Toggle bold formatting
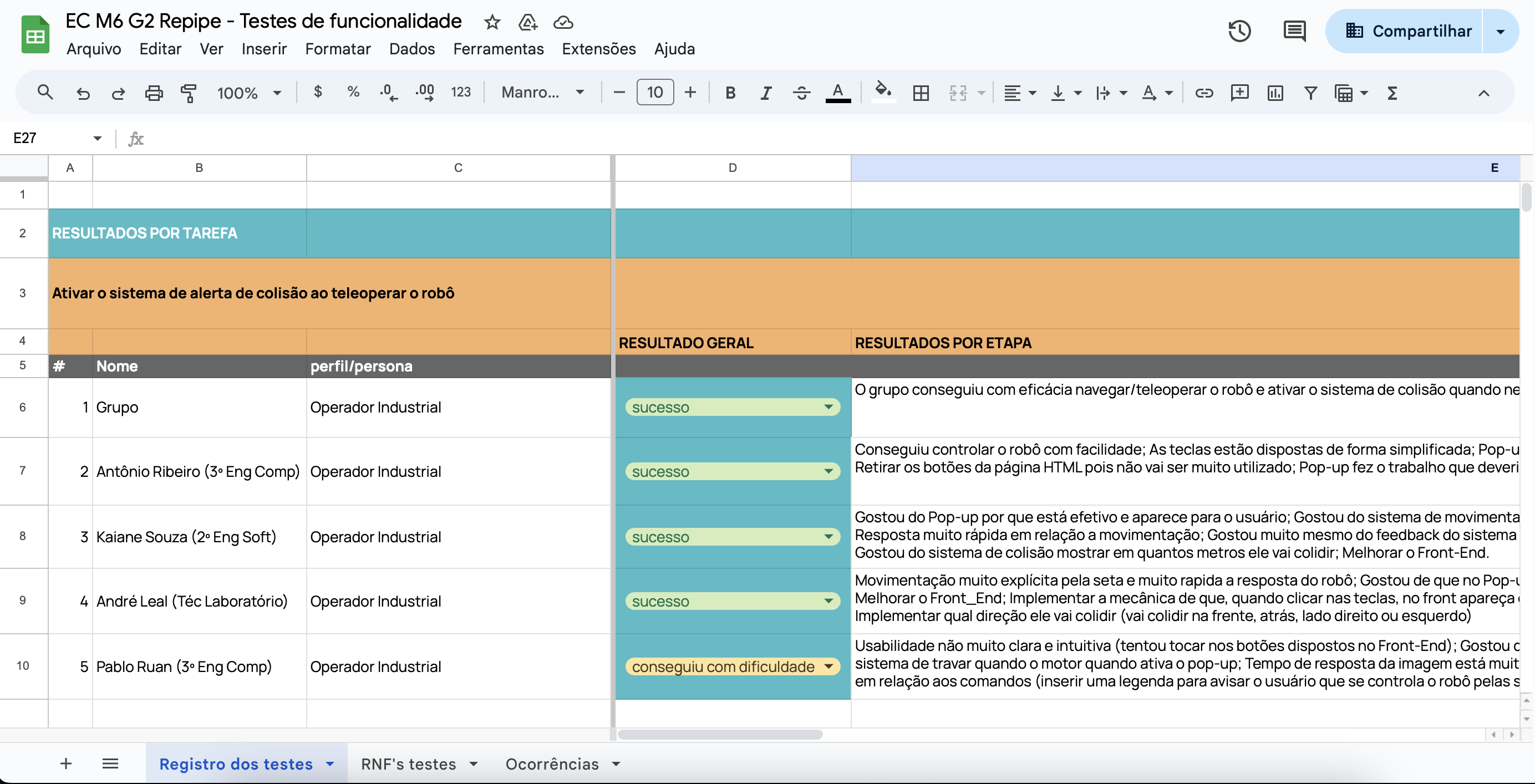The width and height of the screenshot is (1535, 784). click(x=730, y=93)
